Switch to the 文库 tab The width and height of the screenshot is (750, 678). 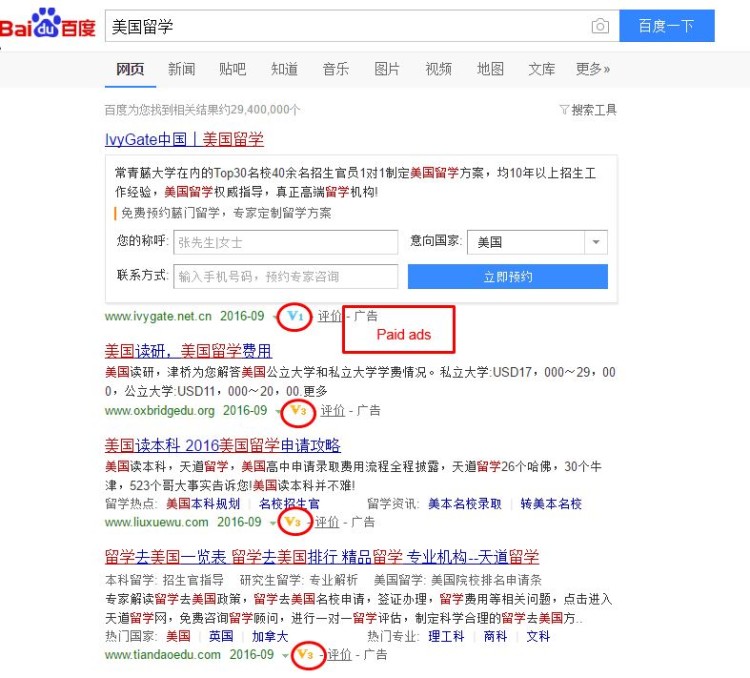pos(541,69)
